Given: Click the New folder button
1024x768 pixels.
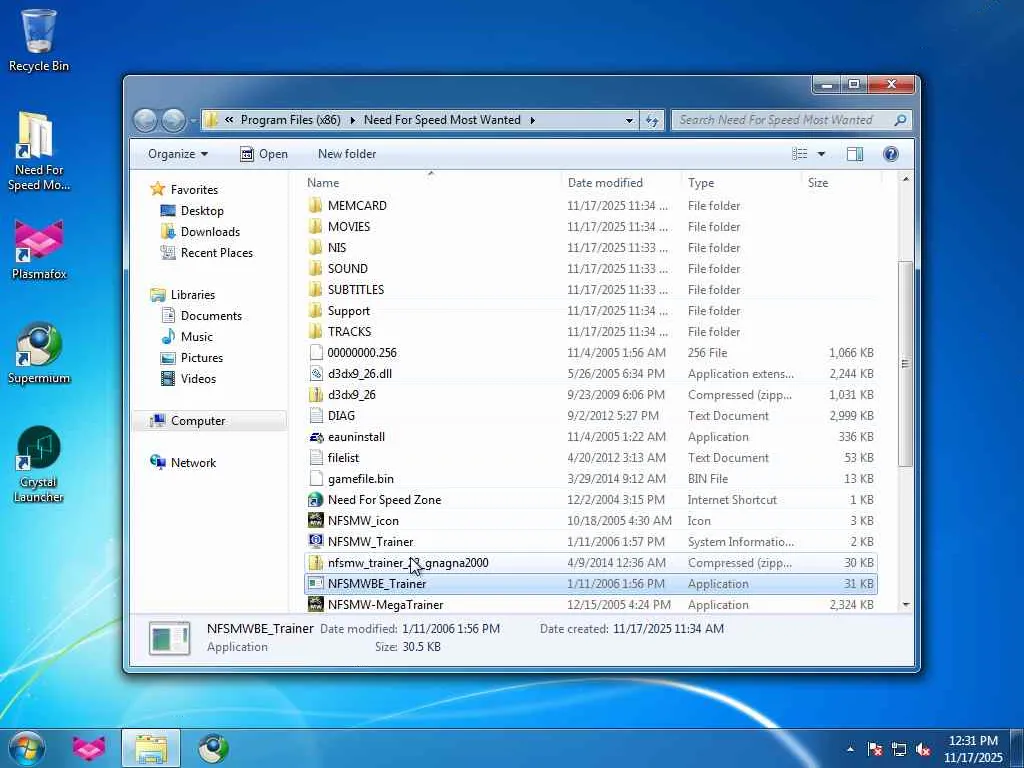Looking at the screenshot, I should pyautogui.click(x=347, y=154).
